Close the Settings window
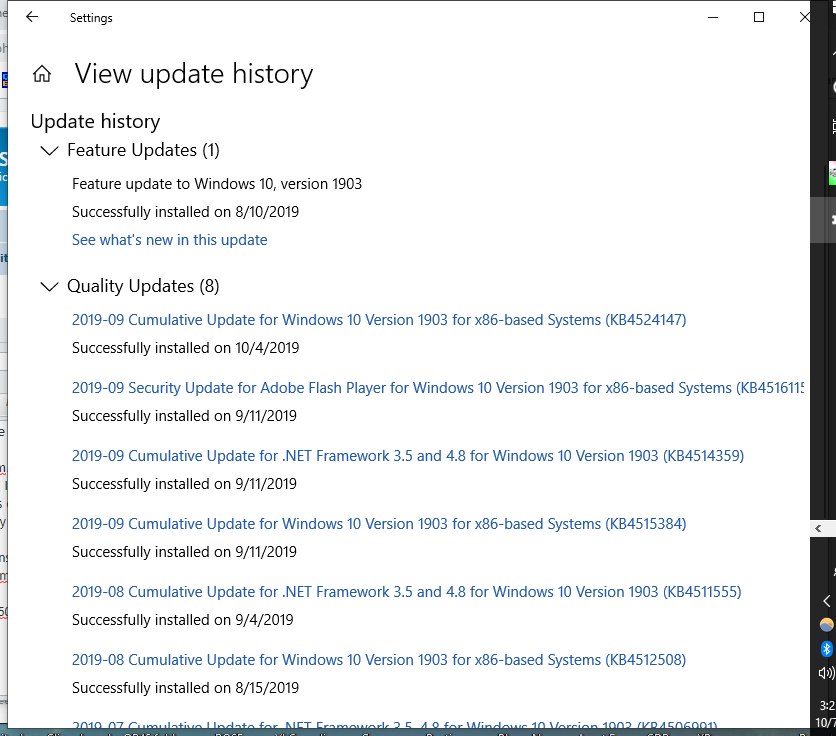This screenshot has height=736, width=836. 805,18
